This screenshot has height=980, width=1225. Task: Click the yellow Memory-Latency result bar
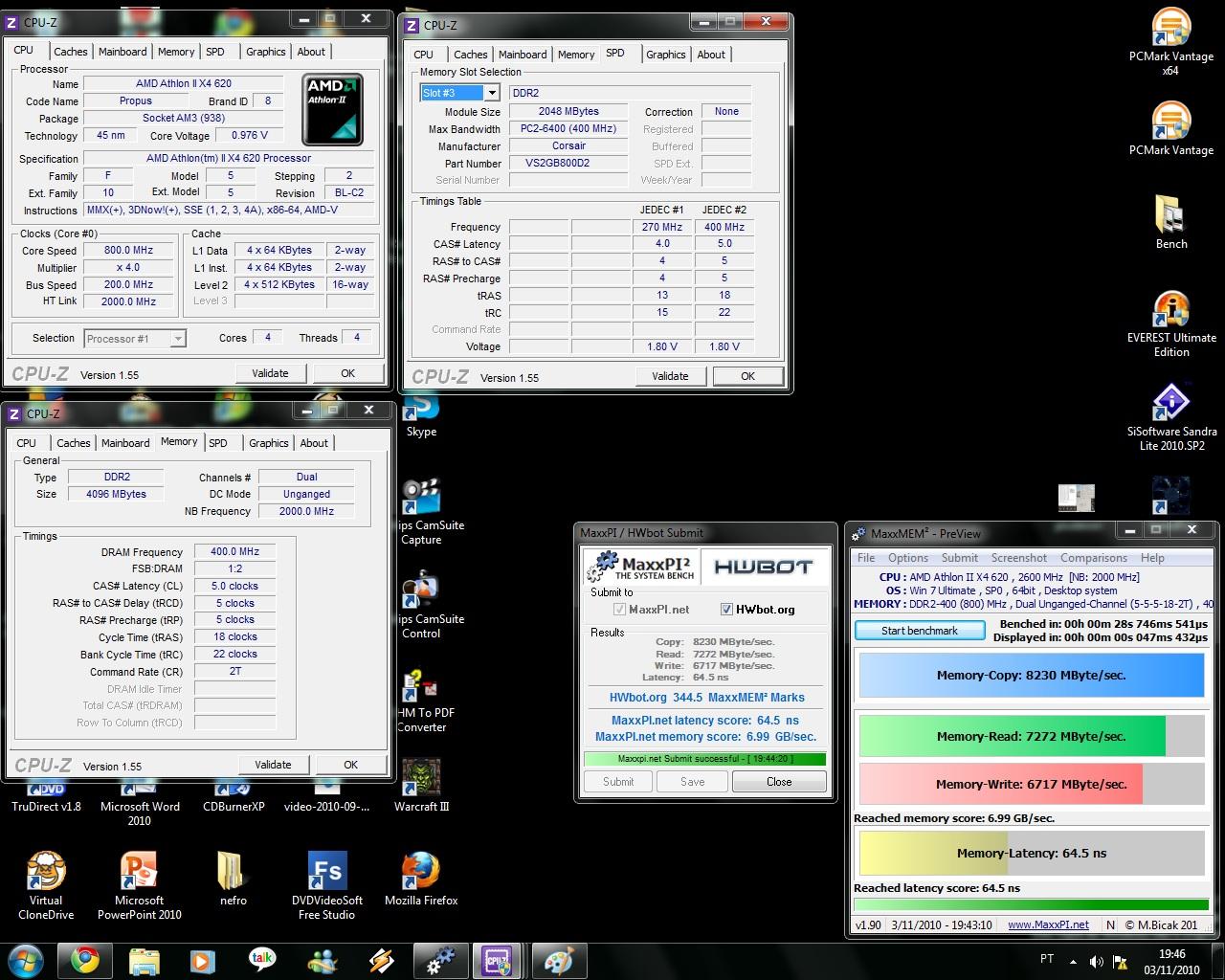[x=1032, y=853]
